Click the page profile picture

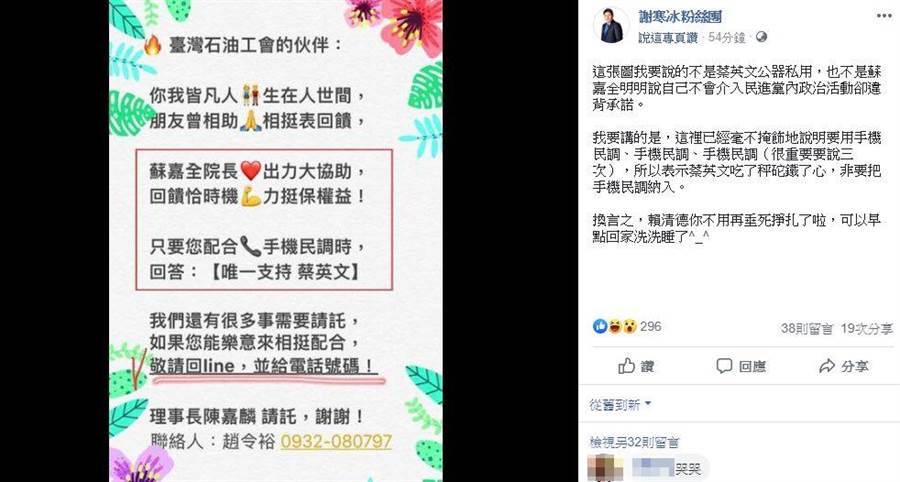(x=611, y=26)
